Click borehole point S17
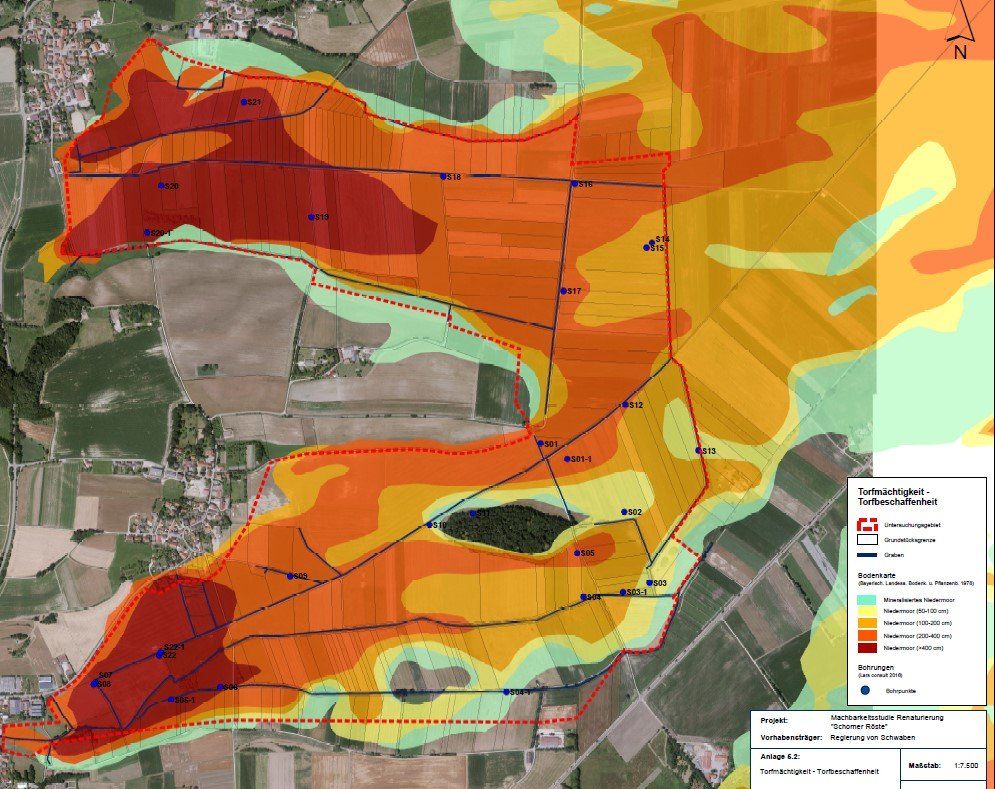The image size is (995, 789). click(563, 291)
